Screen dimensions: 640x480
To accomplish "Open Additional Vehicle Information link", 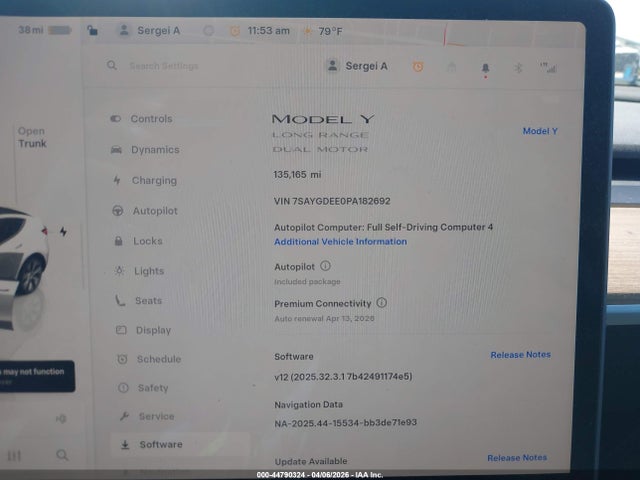I will coord(340,242).
